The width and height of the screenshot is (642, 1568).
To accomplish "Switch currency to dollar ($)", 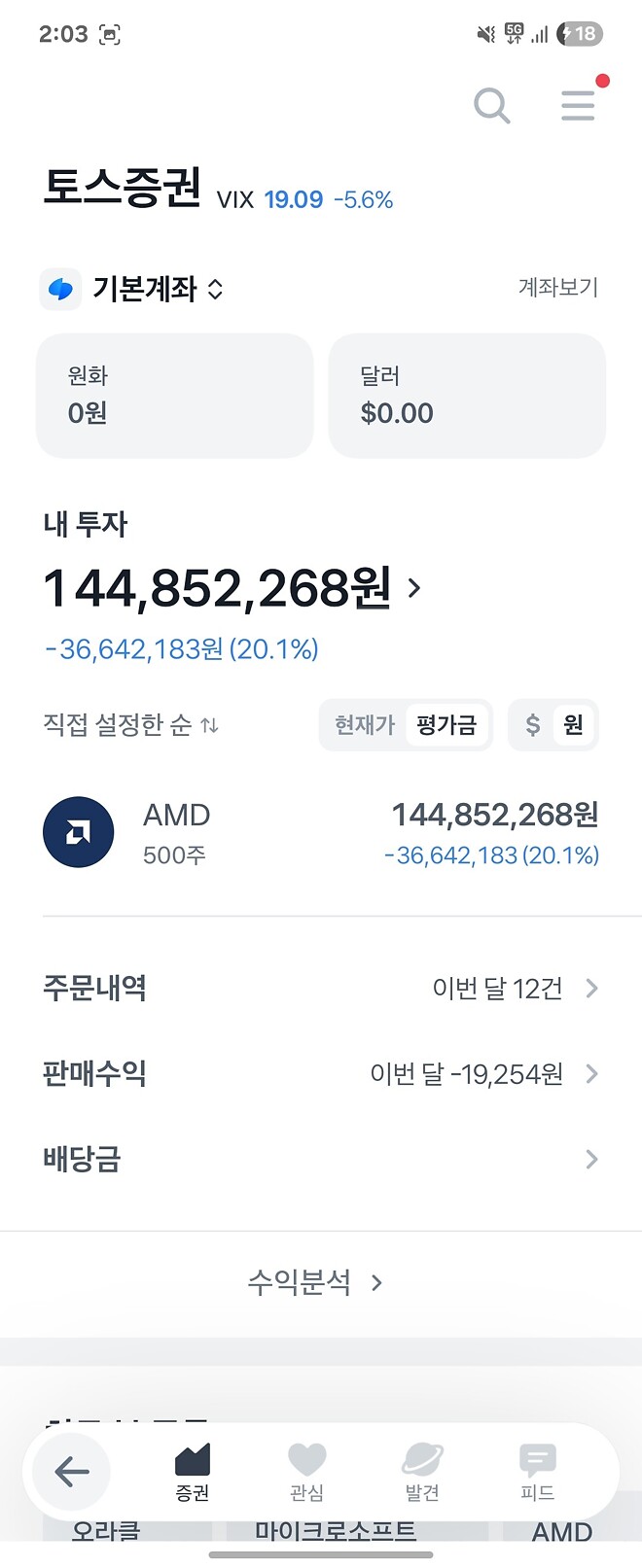I will pos(532,725).
